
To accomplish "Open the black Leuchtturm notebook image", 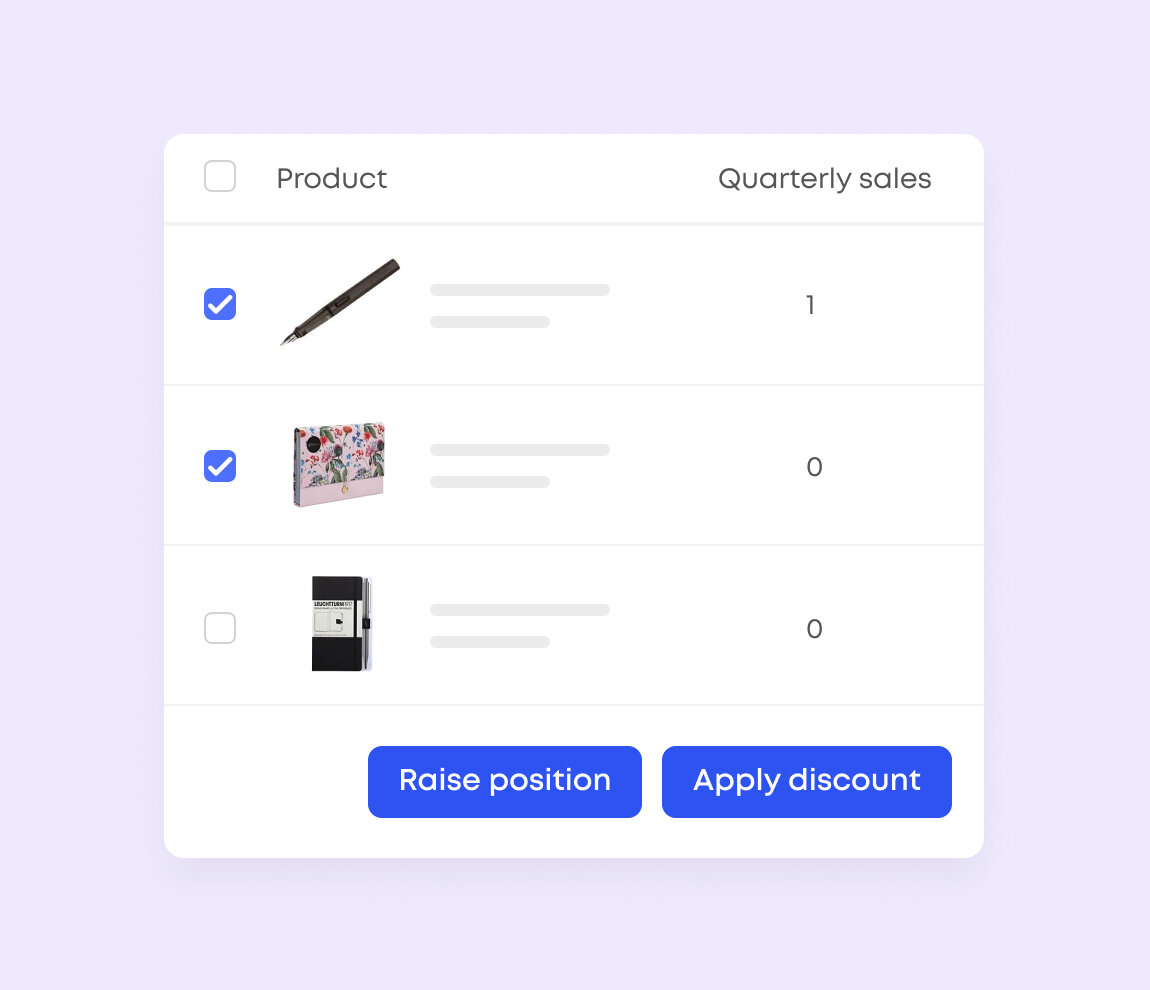I will point(342,623).
